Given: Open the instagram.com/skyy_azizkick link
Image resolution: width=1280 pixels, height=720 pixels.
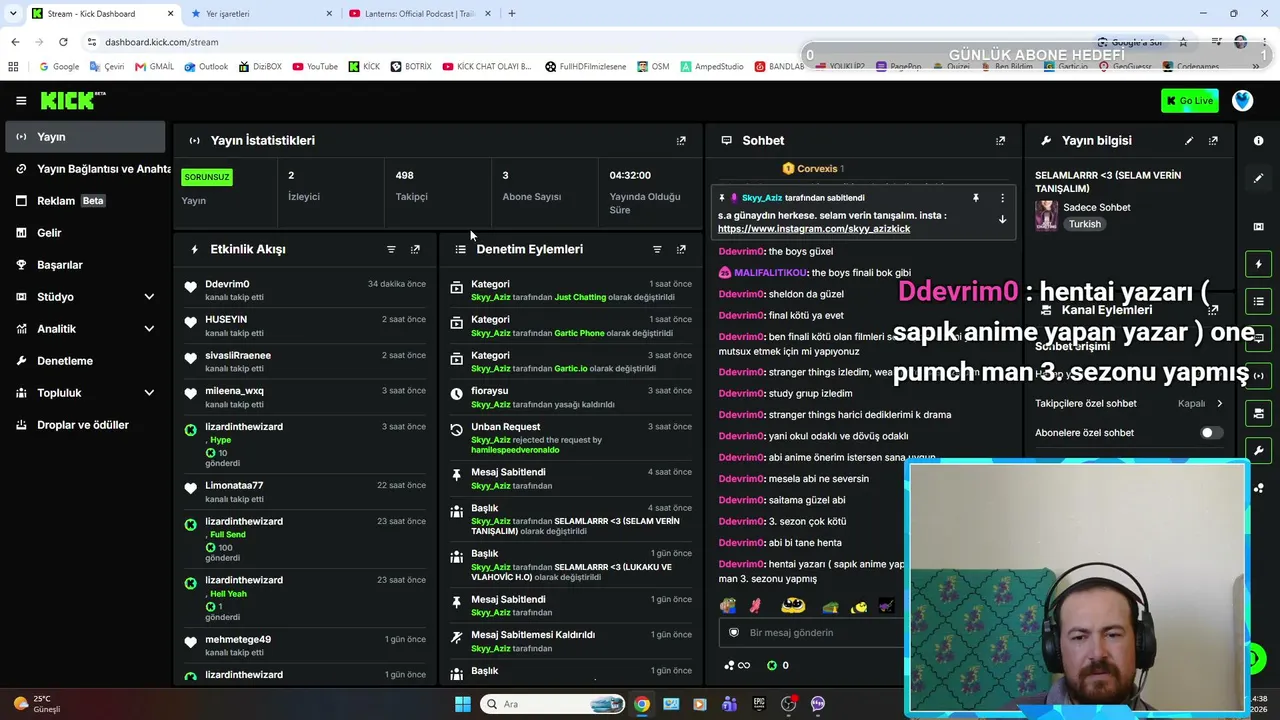Looking at the screenshot, I should tap(814, 229).
